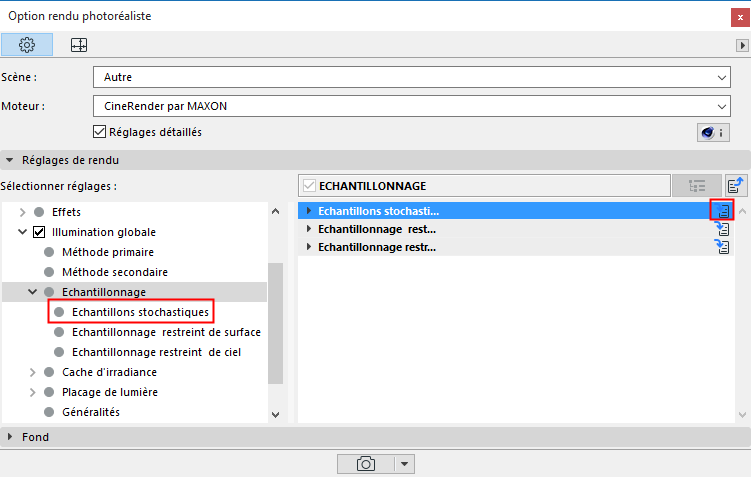The width and height of the screenshot is (751, 477).
Task: Expand the Echantillonnage restr... row triangle
Action: tap(309, 247)
